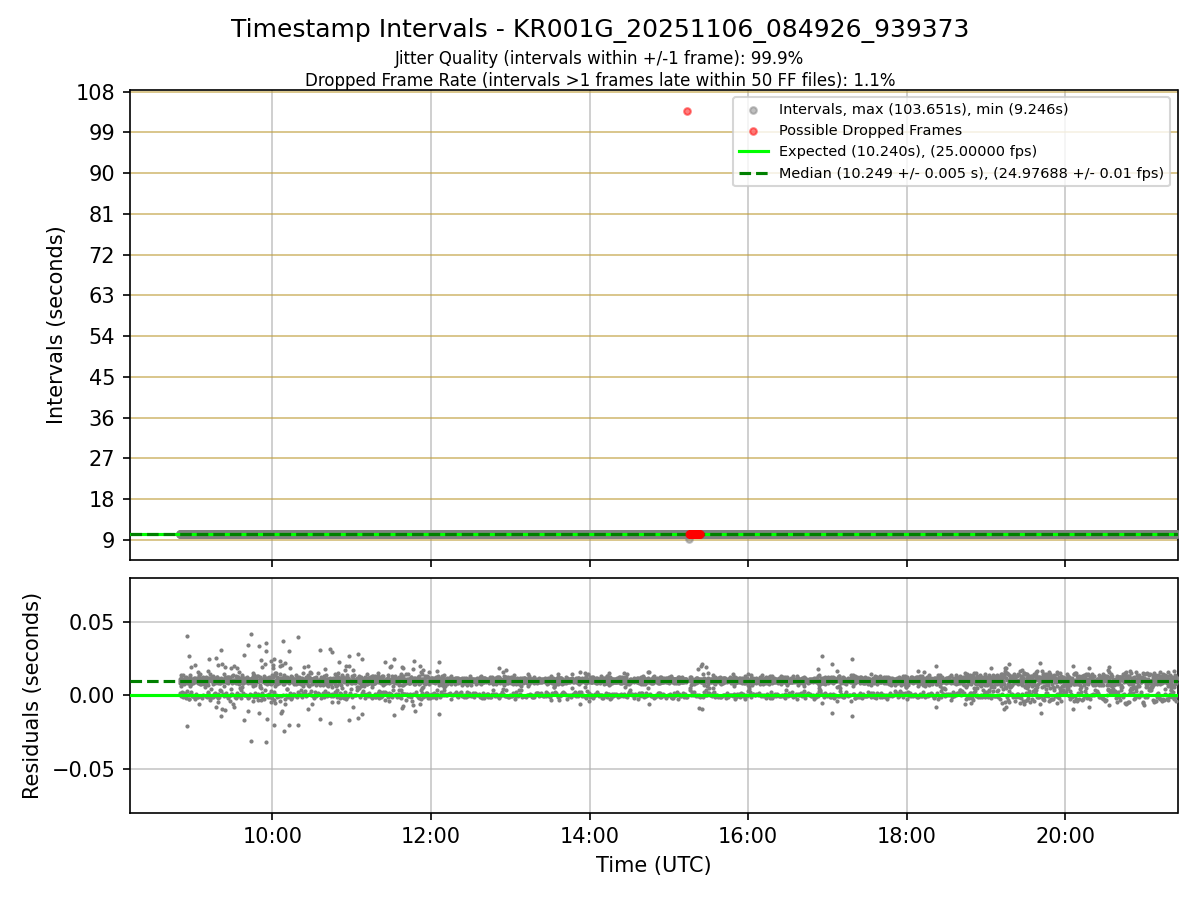Click the 'Residuals (seconds)' y-axis label

pos(32,696)
